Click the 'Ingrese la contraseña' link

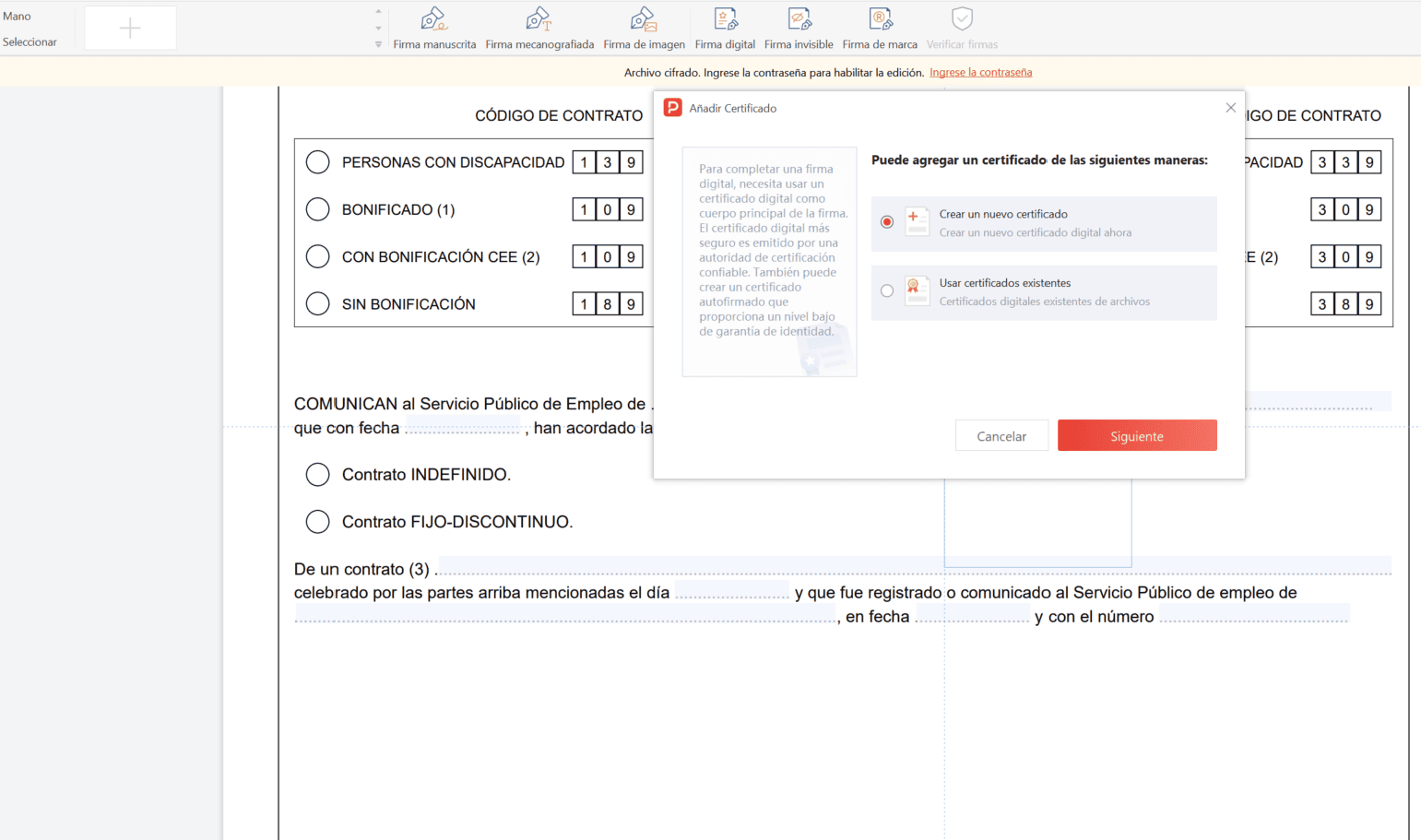coord(980,73)
